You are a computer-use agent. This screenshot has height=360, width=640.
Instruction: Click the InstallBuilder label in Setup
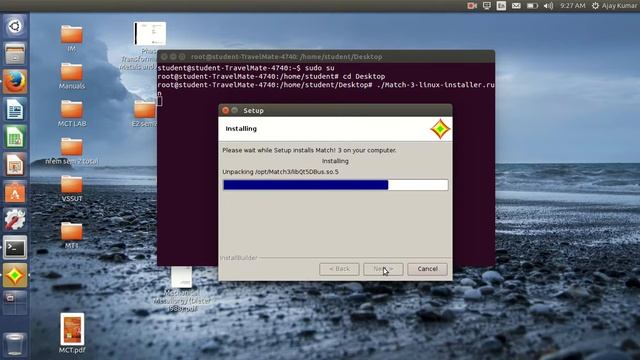(239, 258)
